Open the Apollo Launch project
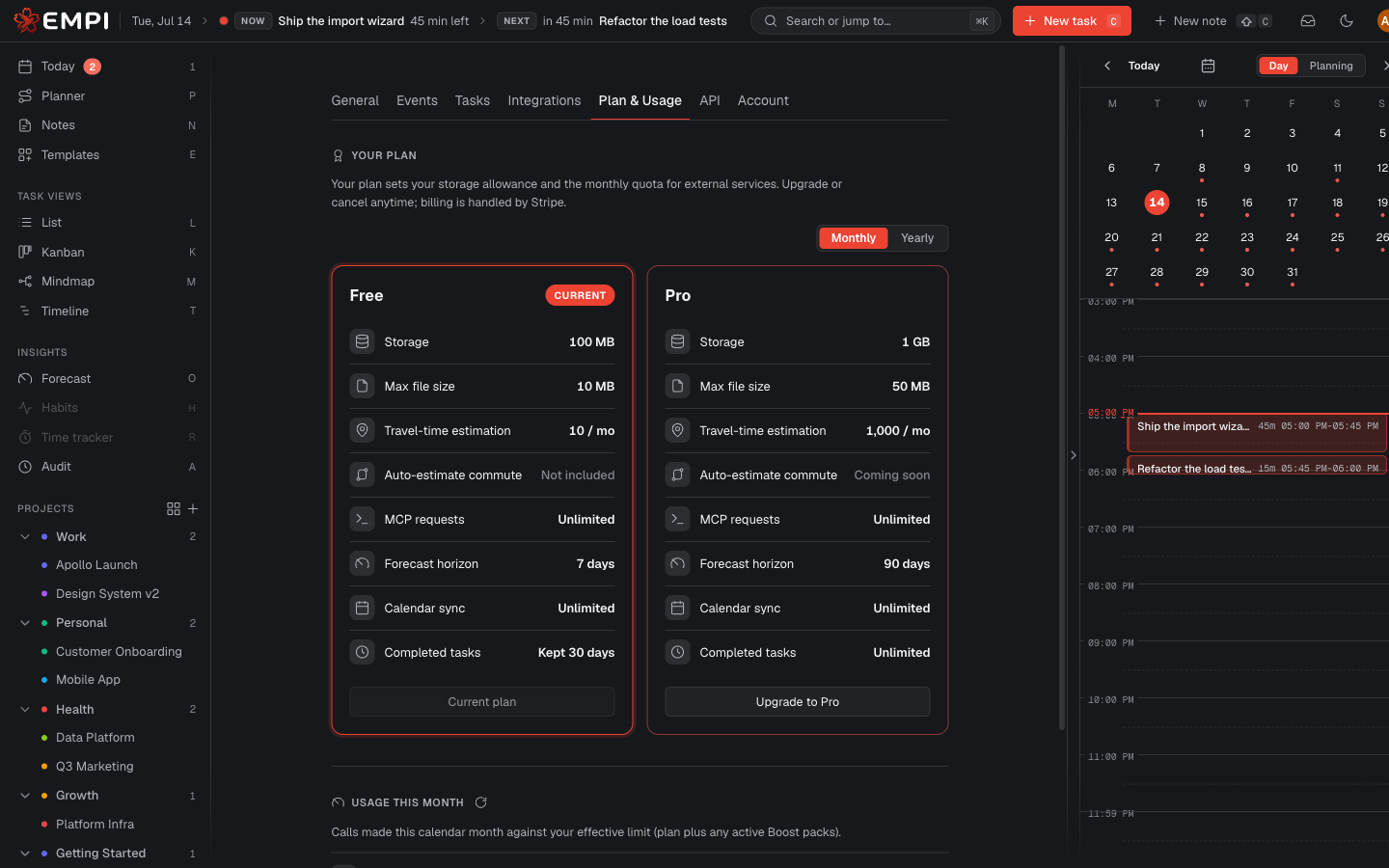The height and width of the screenshot is (868, 1389). (x=96, y=565)
